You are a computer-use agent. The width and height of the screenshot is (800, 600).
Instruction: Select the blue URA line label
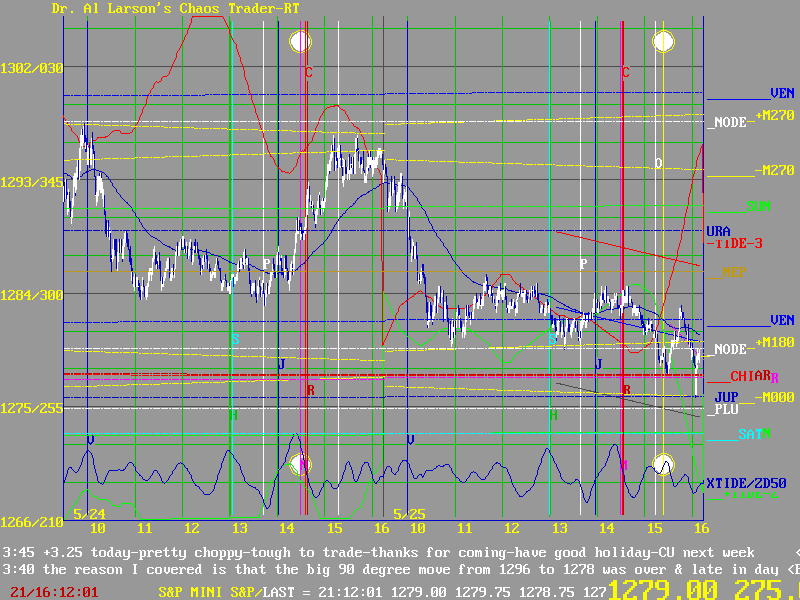(x=718, y=230)
